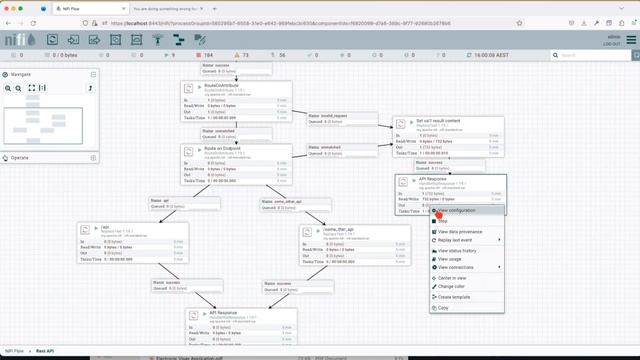
Task: Expand the browser tab list chevron
Action: [622, 9]
